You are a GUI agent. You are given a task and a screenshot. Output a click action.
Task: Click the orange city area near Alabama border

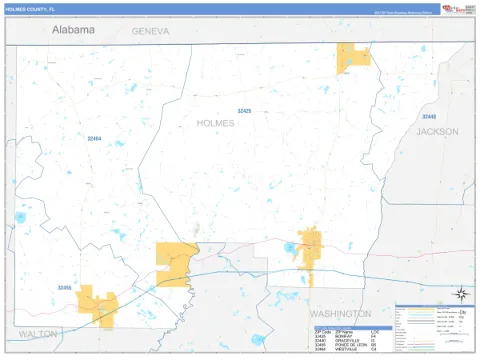[352, 58]
